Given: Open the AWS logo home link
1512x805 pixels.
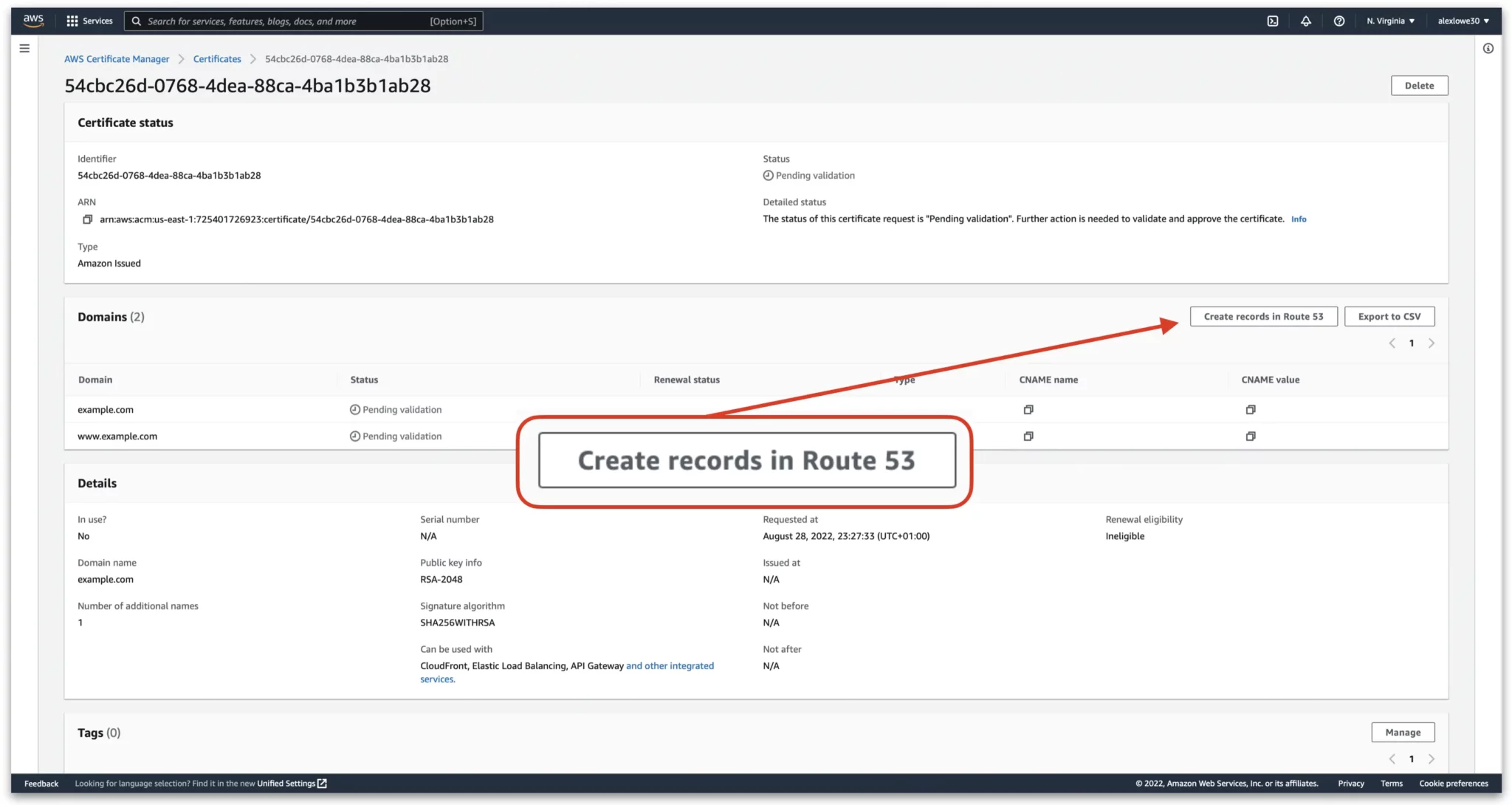Looking at the screenshot, I should 33,21.
